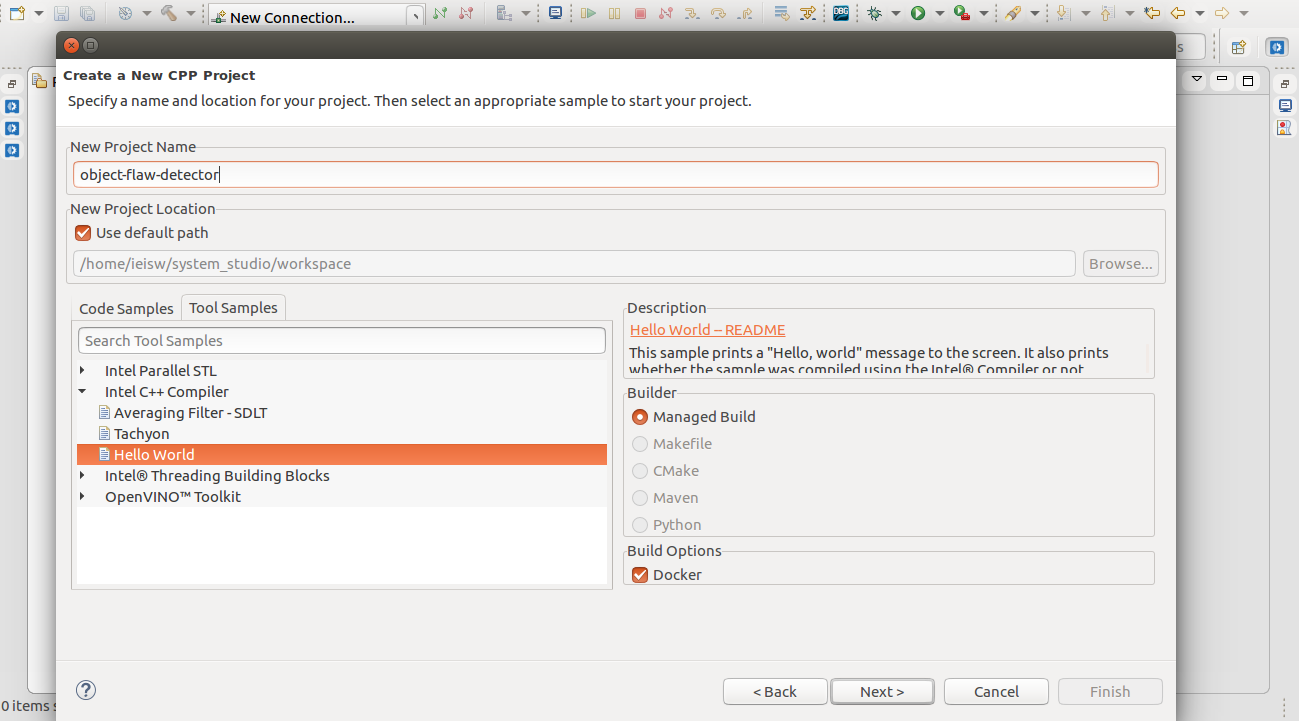Click the OpenVINO™ Toolkit label
The height and width of the screenshot is (721, 1299).
pos(173,497)
